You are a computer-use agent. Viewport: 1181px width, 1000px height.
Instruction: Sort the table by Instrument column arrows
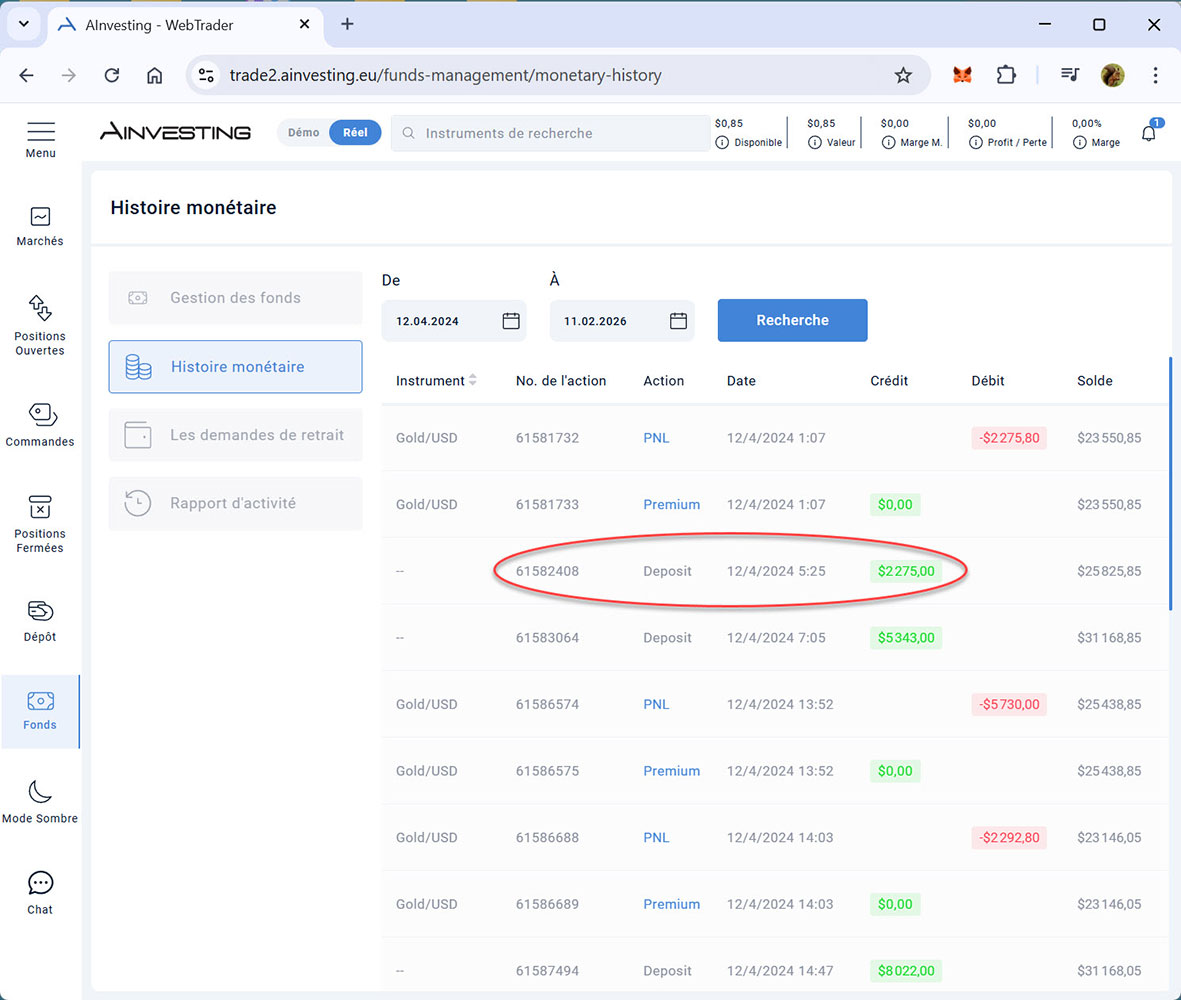pyautogui.click(x=473, y=381)
